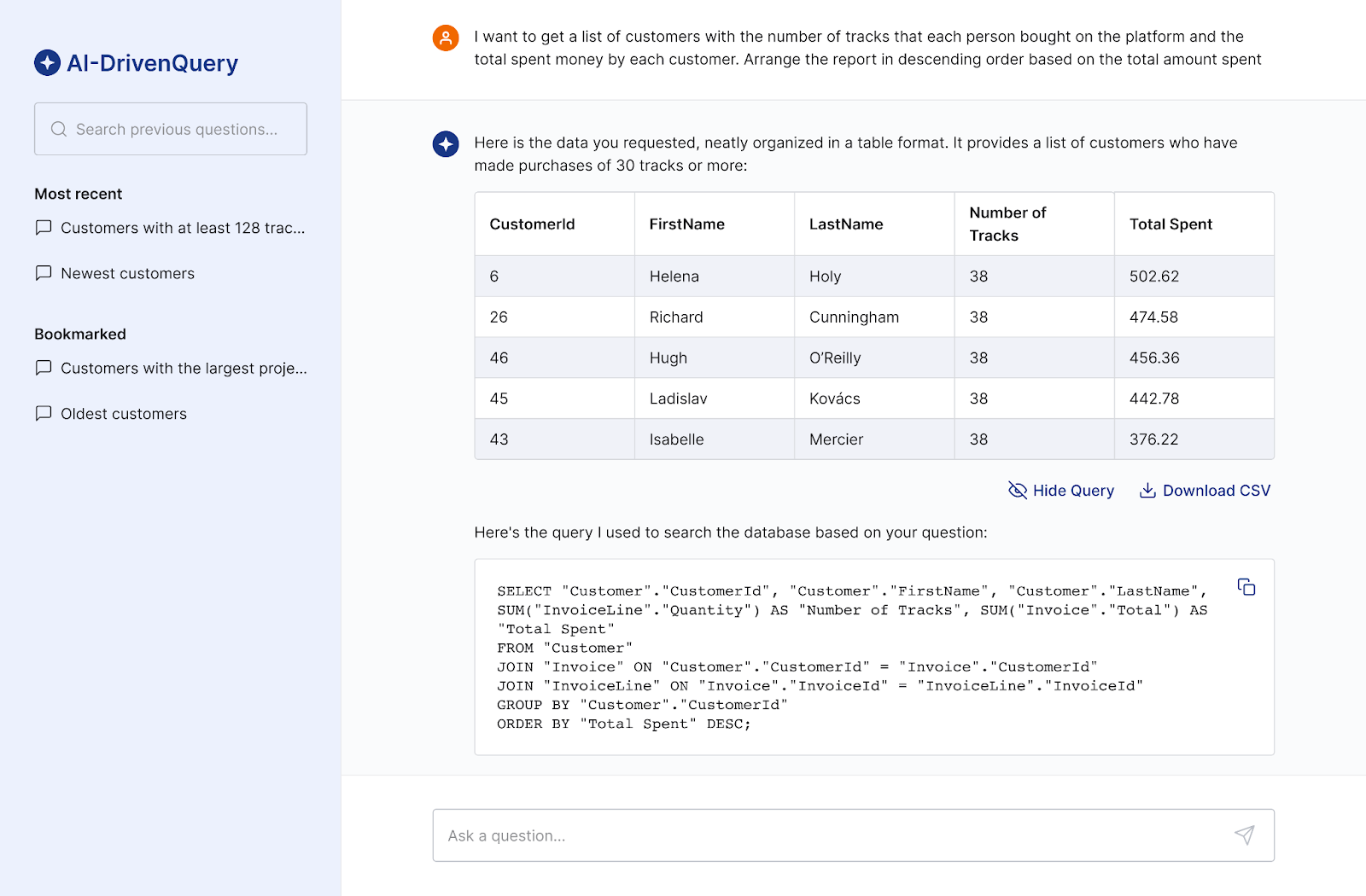This screenshot has width=1366, height=896.
Task: Download CSV of the results
Action: pyautogui.click(x=1205, y=491)
